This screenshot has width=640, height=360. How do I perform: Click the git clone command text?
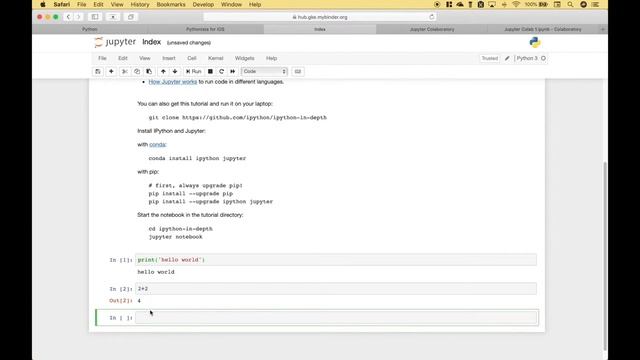pyautogui.click(x=238, y=118)
